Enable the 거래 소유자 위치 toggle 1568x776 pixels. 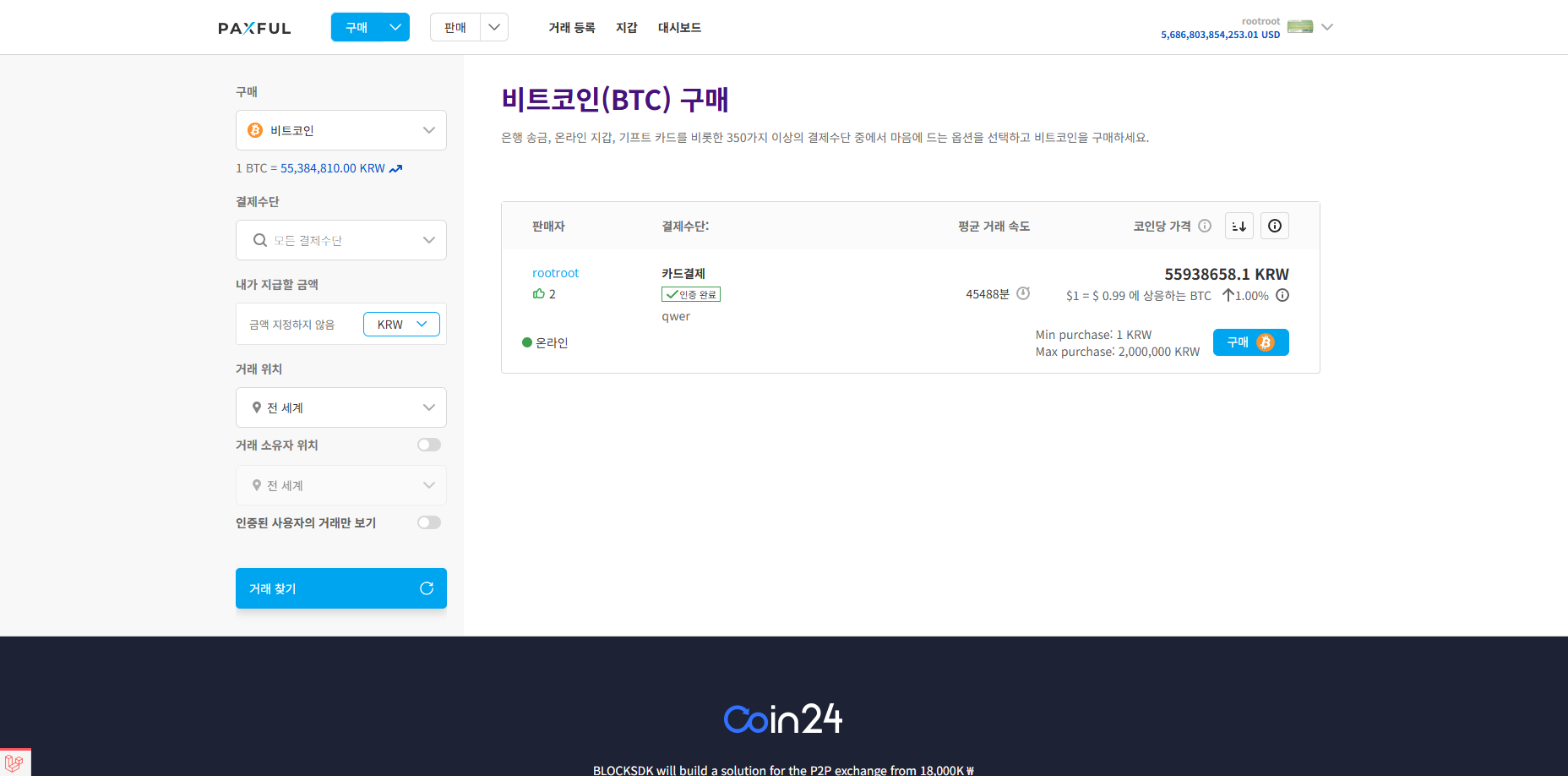(x=428, y=444)
